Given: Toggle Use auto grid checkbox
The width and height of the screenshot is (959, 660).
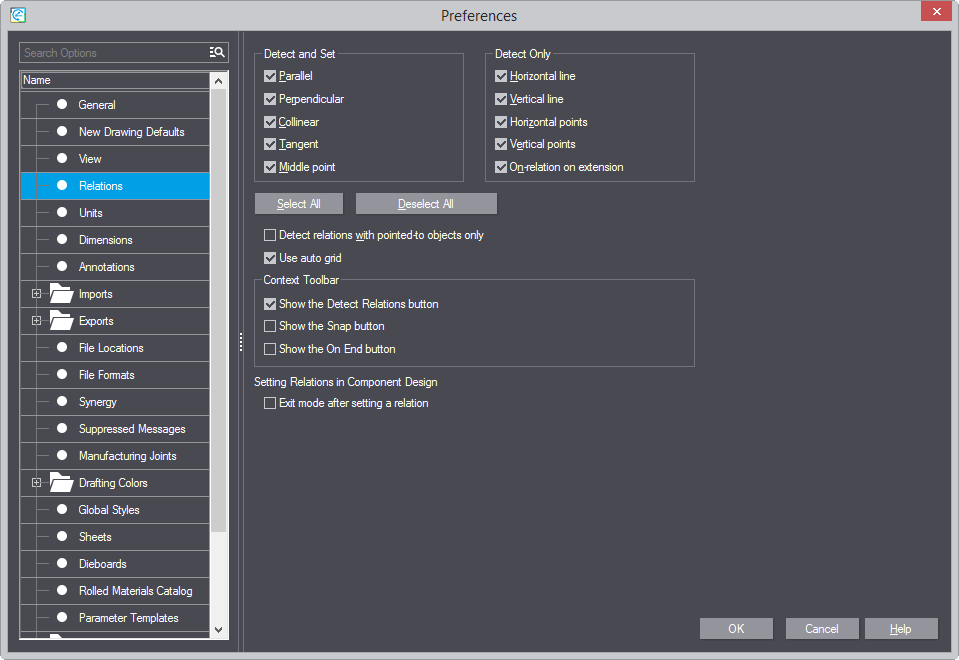Looking at the screenshot, I should (270, 258).
